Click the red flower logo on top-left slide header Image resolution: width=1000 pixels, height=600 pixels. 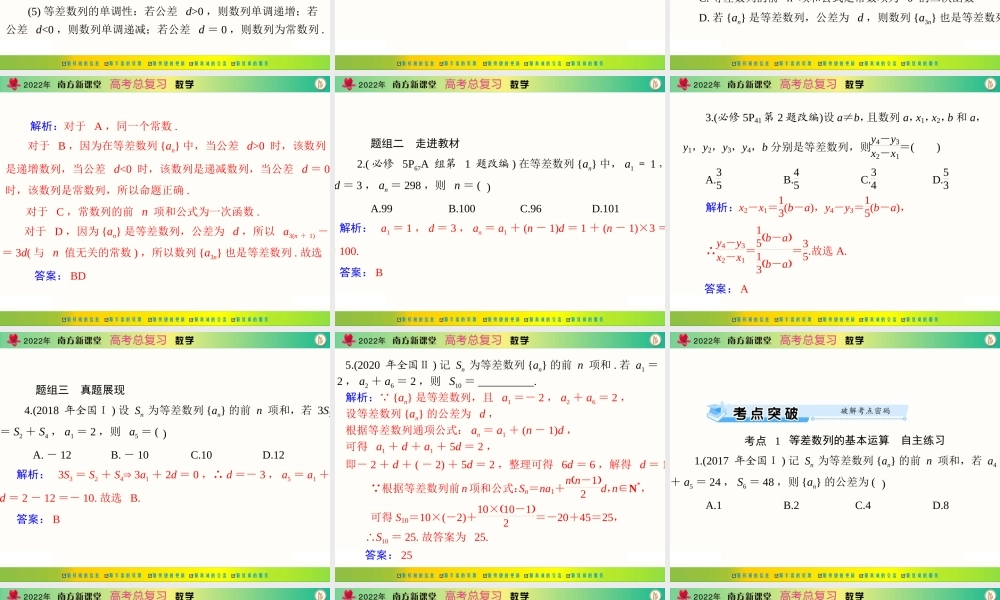tap(12, 84)
